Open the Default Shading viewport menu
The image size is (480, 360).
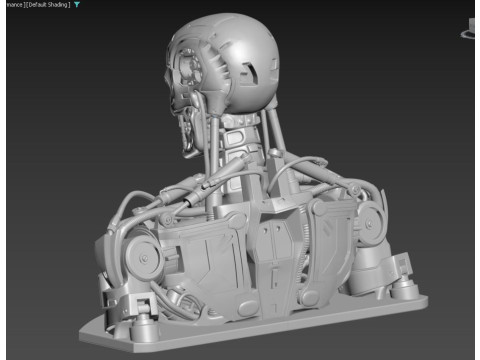click(x=48, y=5)
